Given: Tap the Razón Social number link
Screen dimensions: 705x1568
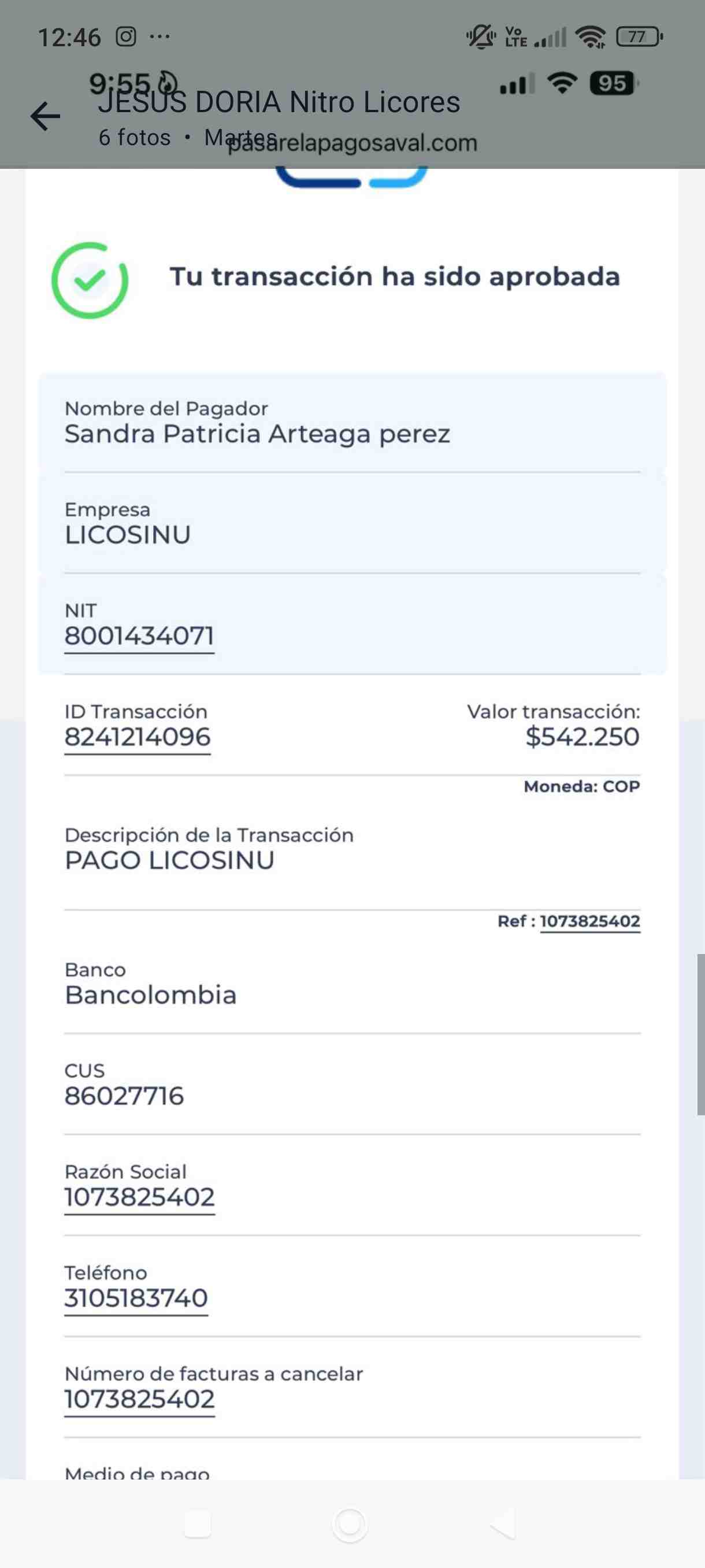Looking at the screenshot, I should (x=140, y=1198).
